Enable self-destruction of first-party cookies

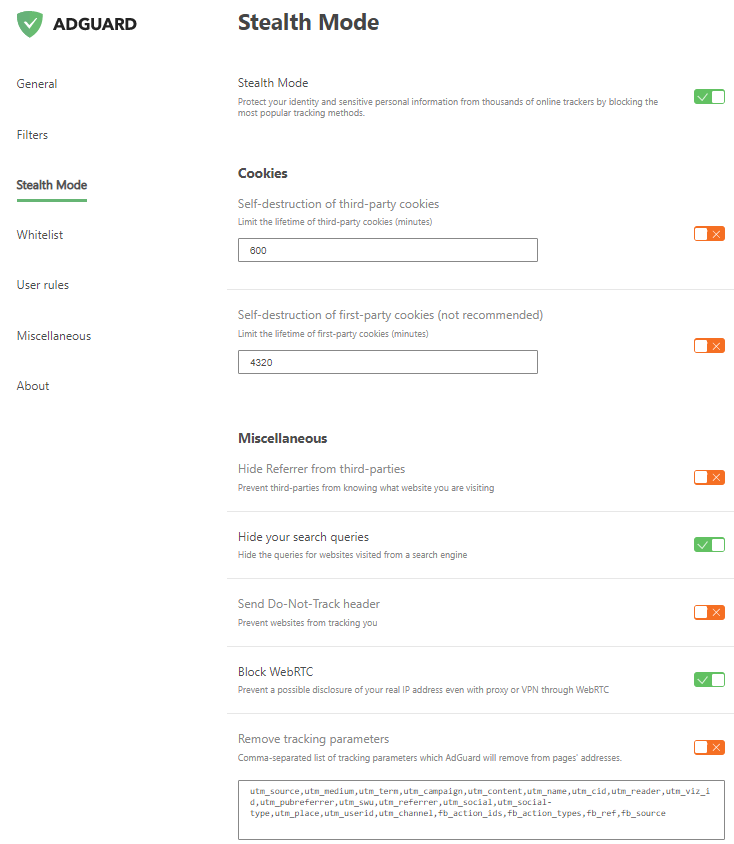pos(709,346)
